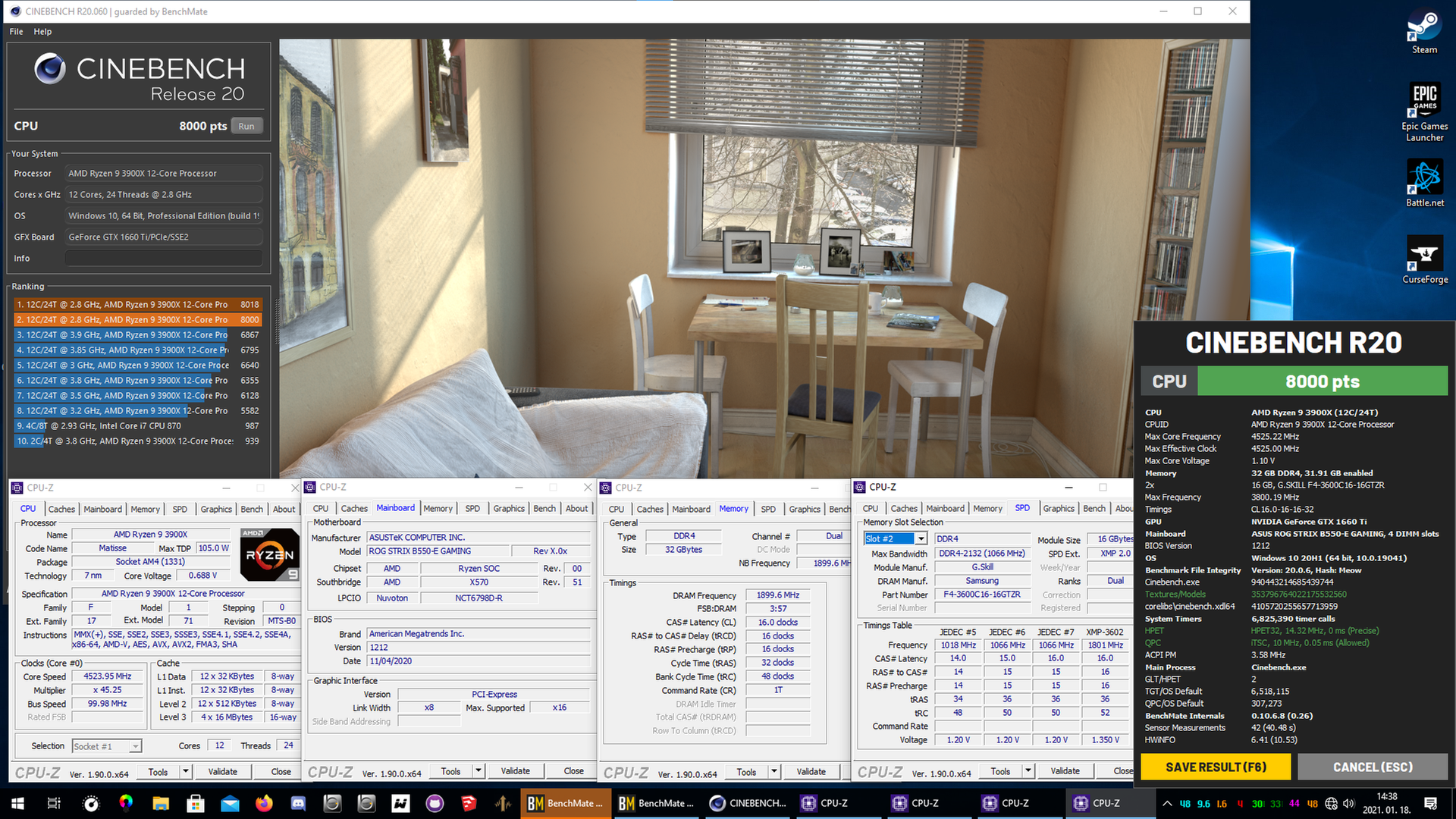Click the F4-3600C16-16GTZR part number field
Image resolution: width=1456 pixels, height=819 pixels.
pos(982,595)
